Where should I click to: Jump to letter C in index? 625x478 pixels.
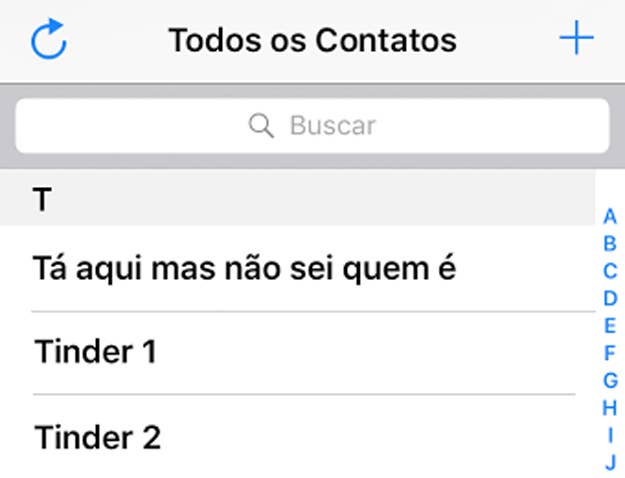tap(610, 271)
